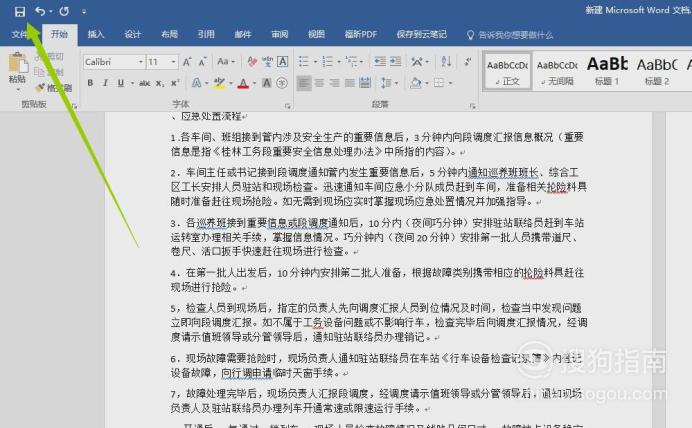Toggle Italic formatting
The image size is (692, 428).
(105, 83)
